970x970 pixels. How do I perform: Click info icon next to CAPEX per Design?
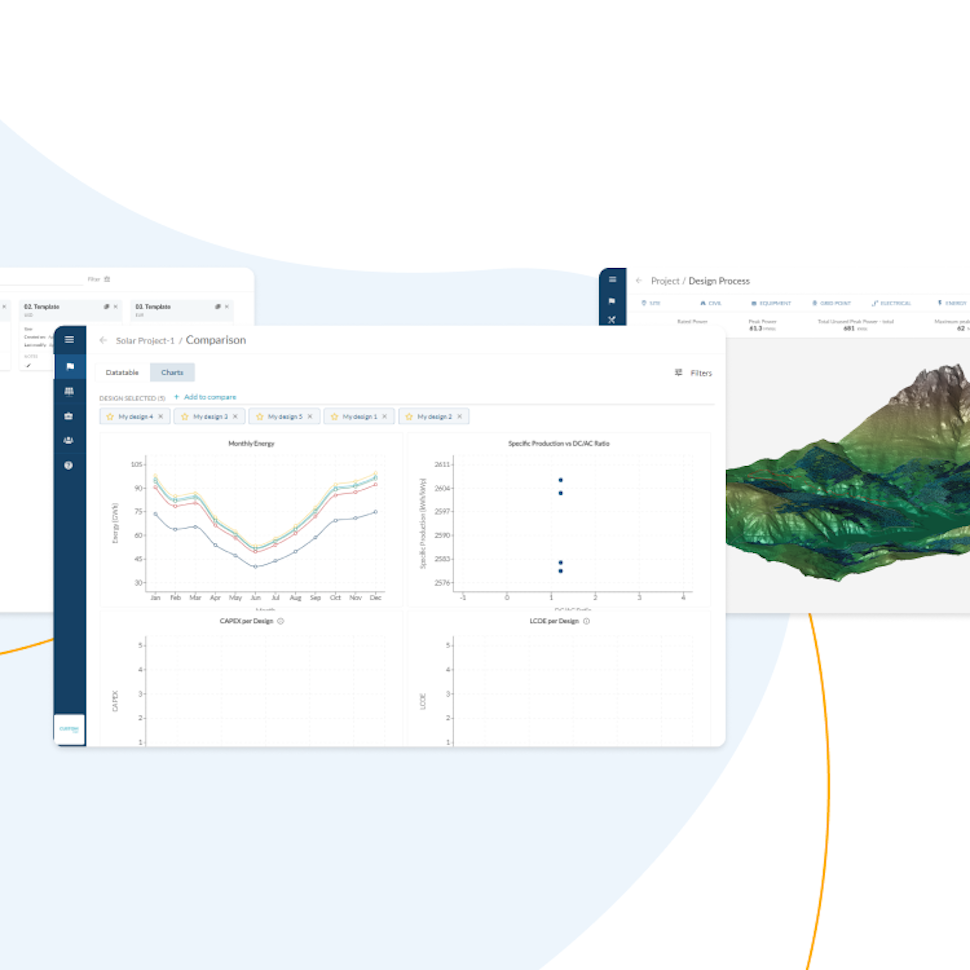280,621
